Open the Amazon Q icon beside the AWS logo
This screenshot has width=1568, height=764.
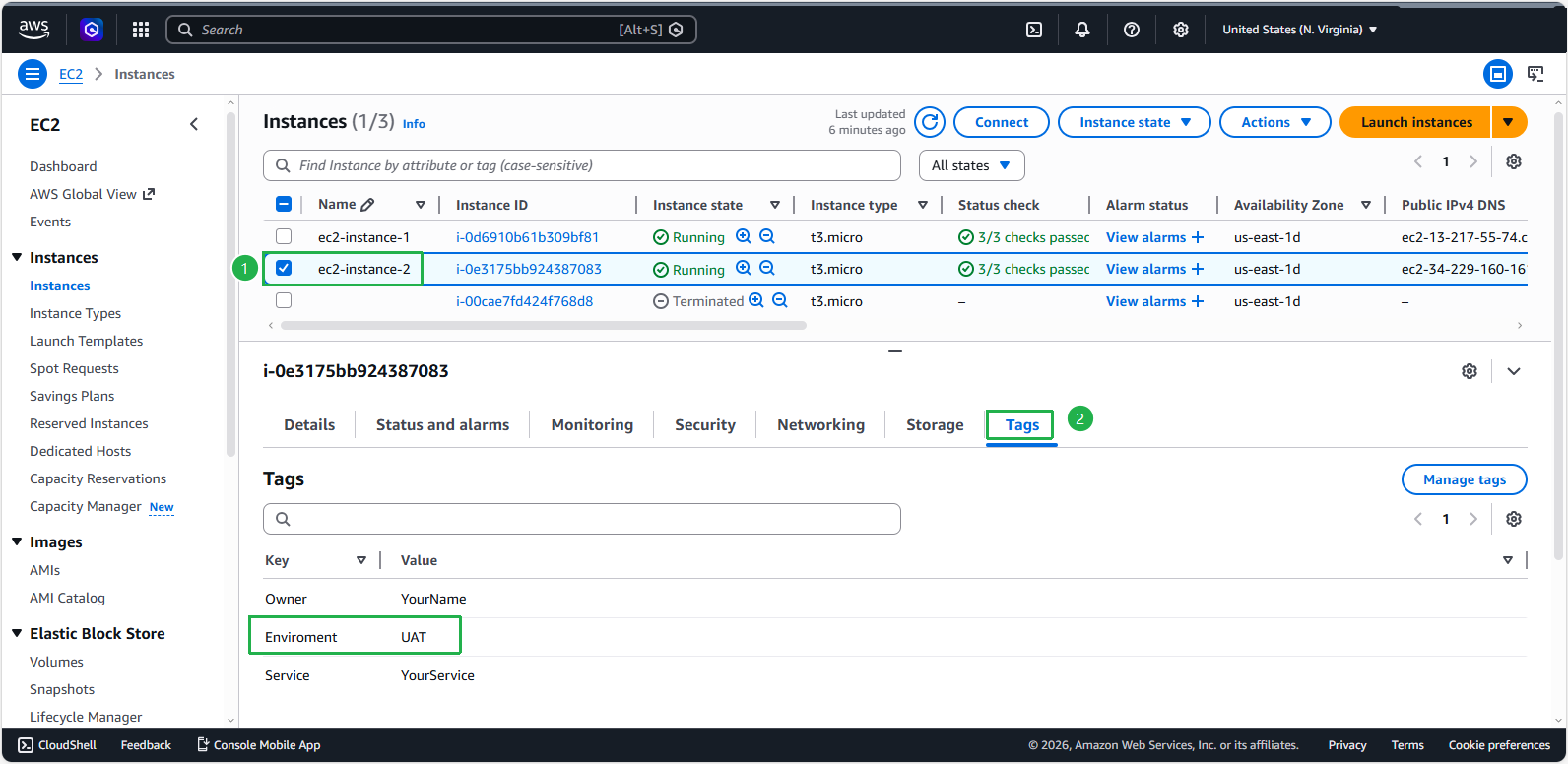(92, 30)
